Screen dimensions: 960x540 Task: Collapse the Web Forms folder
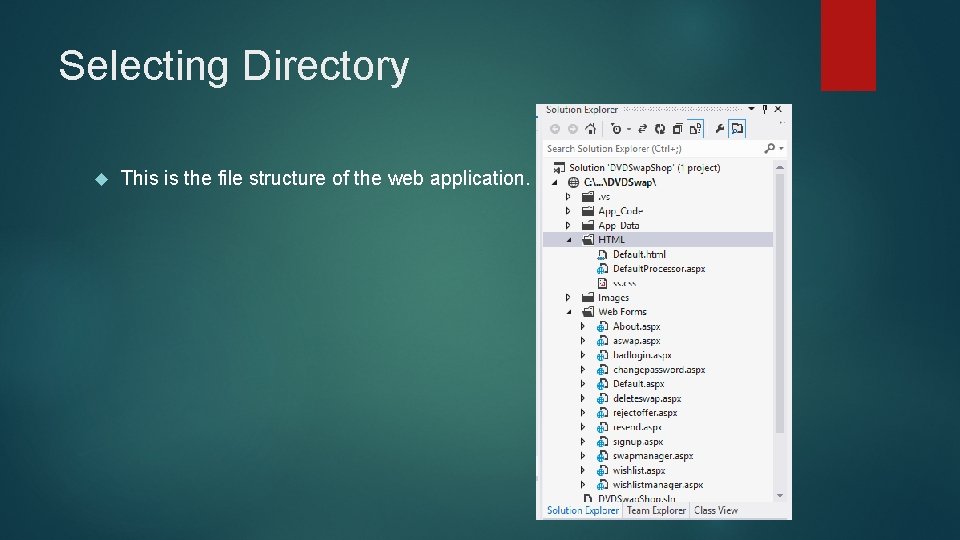pos(569,312)
